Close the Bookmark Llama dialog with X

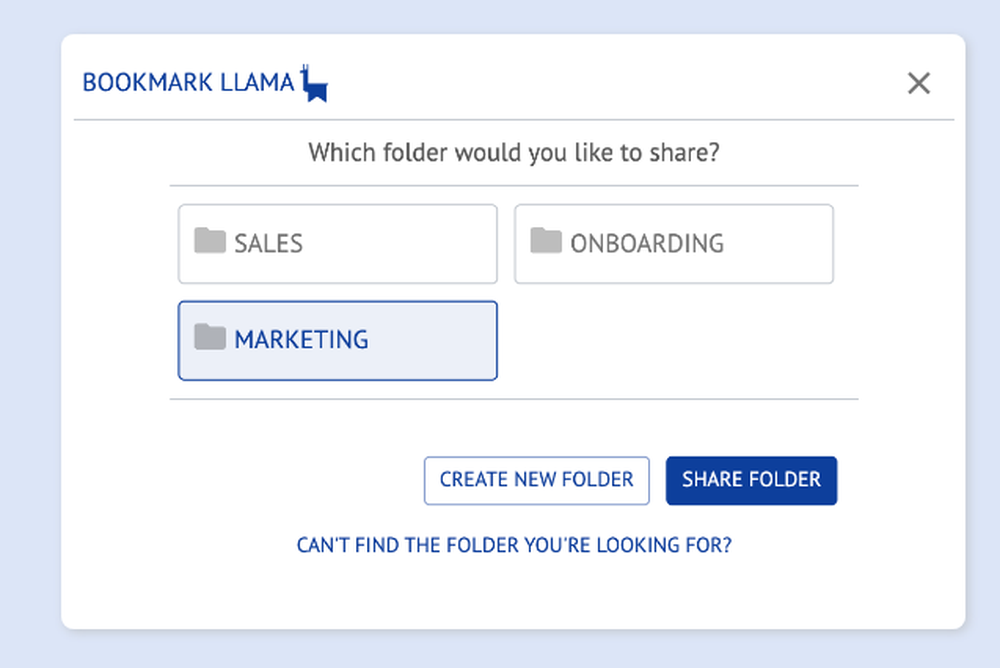point(919,83)
